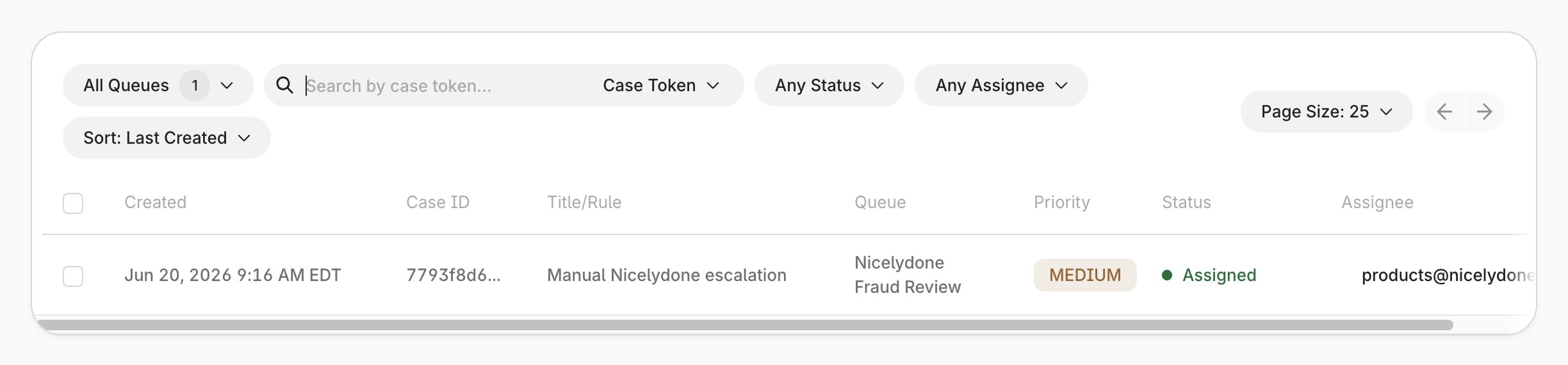The width and height of the screenshot is (1568, 365).
Task: Click the chevron beside Case Token
Action: [713, 85]
